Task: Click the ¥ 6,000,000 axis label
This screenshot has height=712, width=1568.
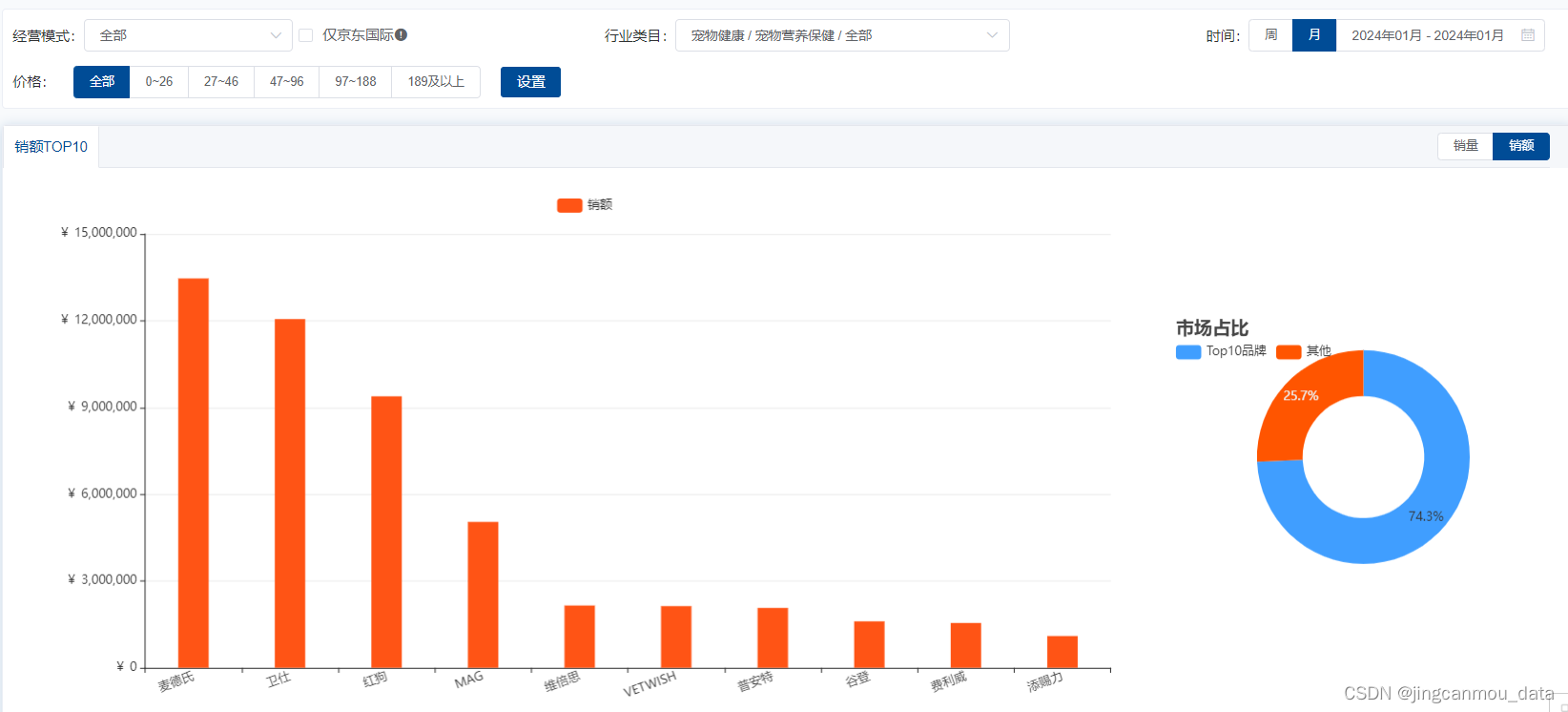Action: [102, 493]
